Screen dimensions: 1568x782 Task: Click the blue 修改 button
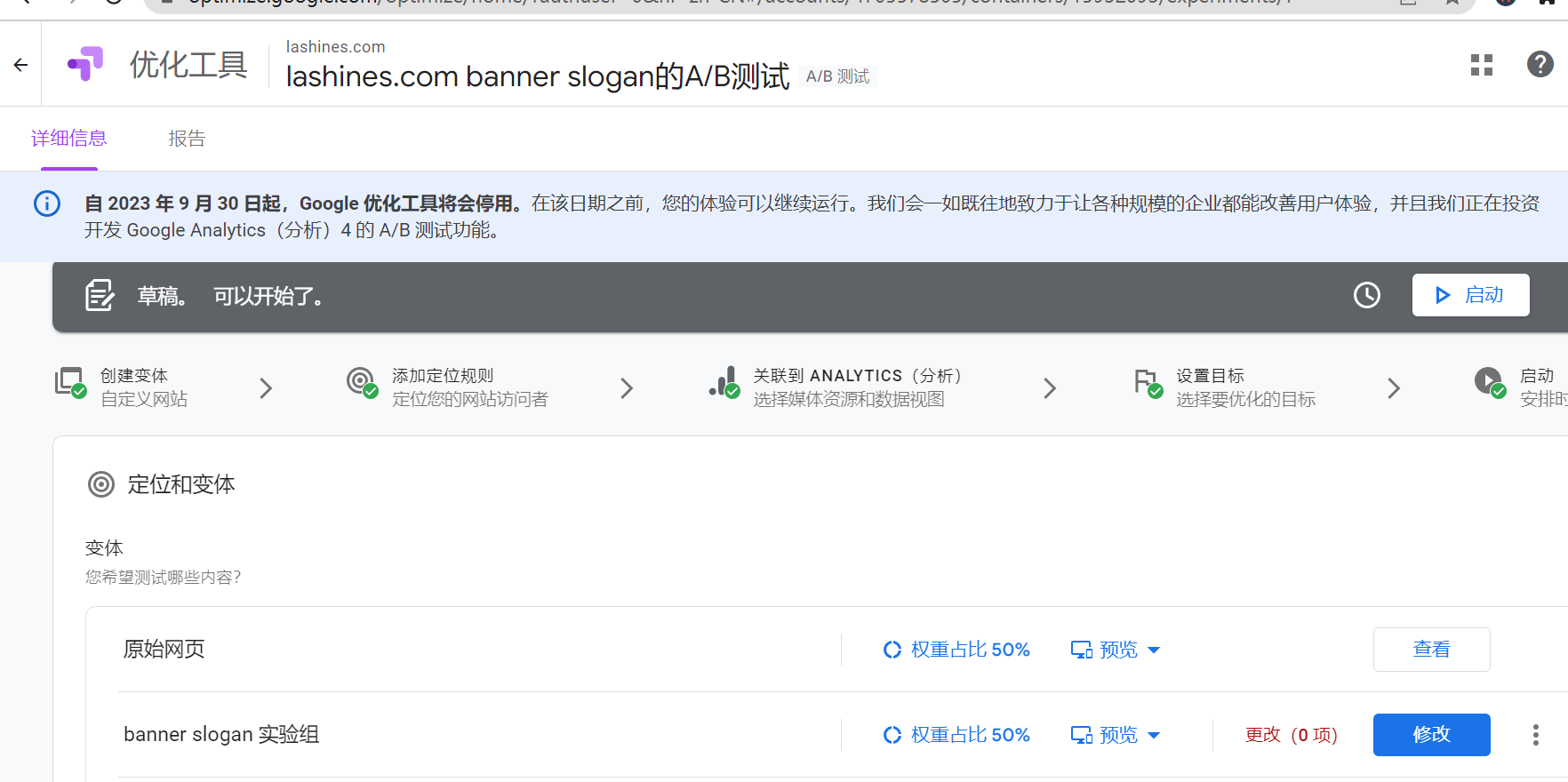[x=1431, y=735]
